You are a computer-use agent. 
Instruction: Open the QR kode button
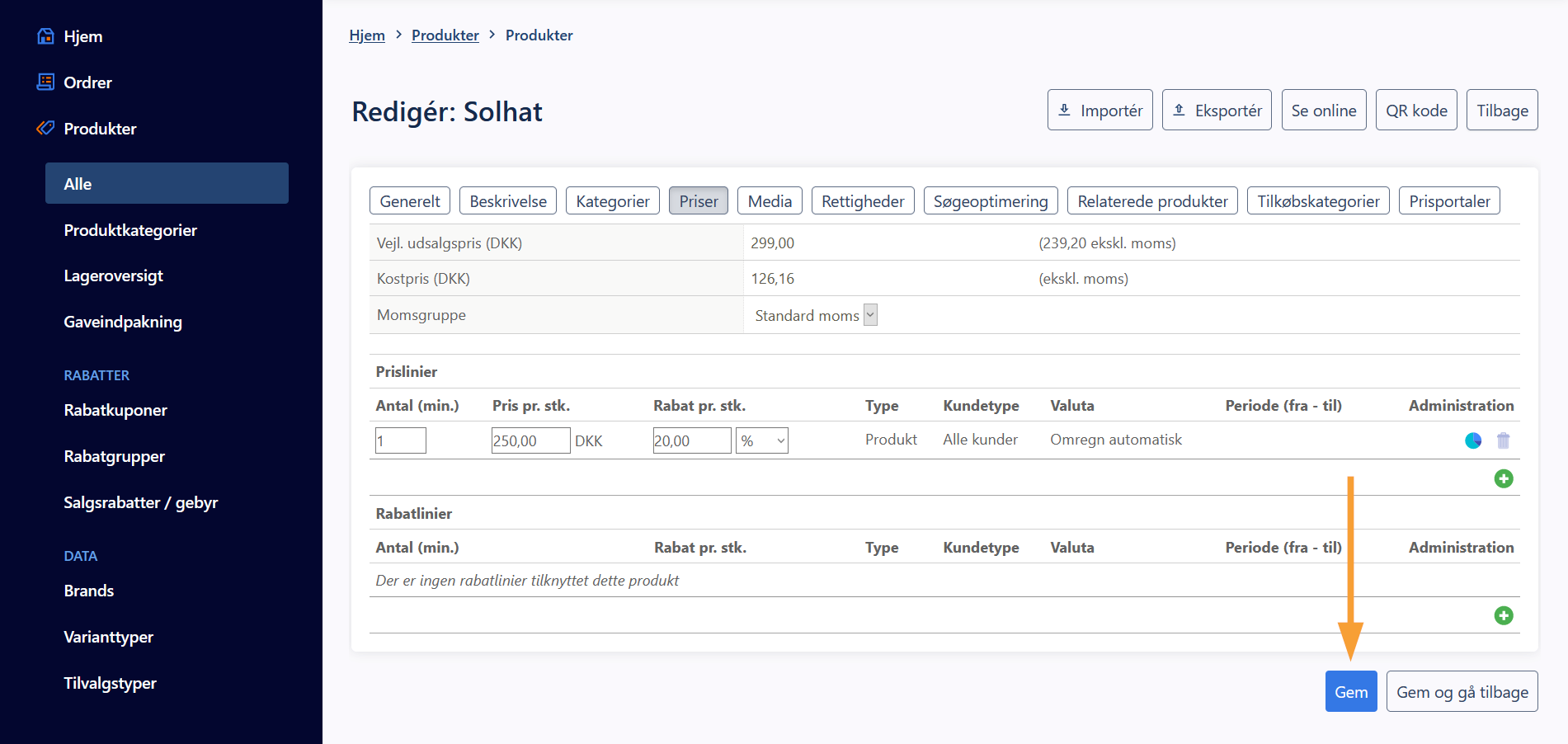pos(1415,111)
